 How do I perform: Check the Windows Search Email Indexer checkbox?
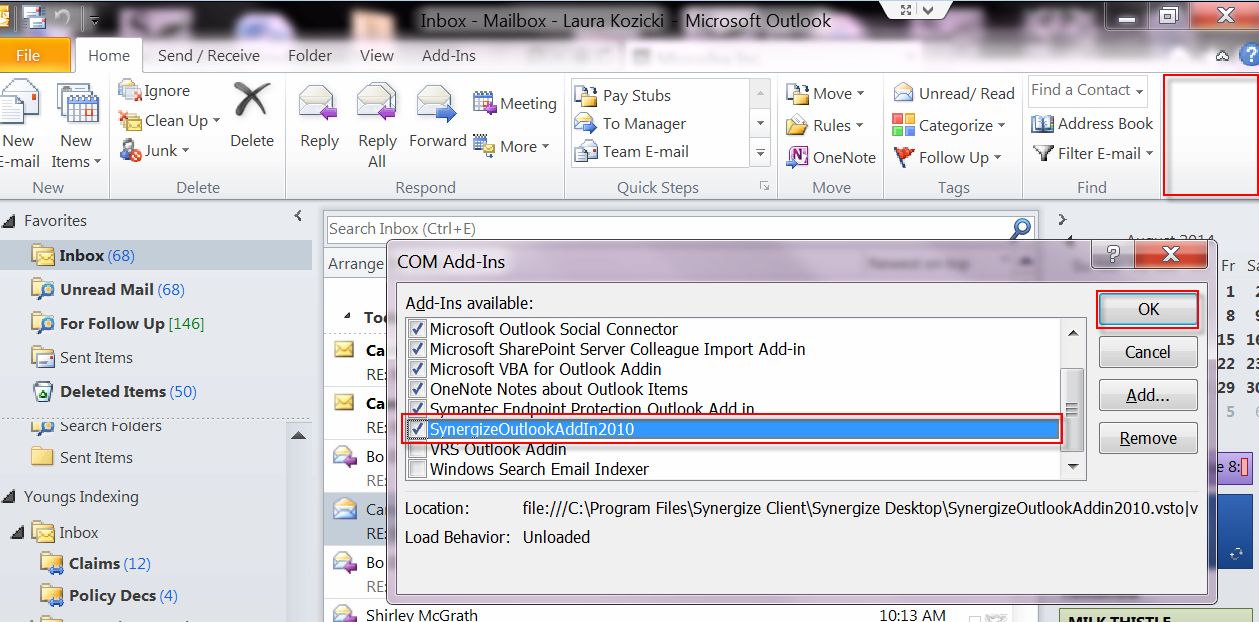pos(417,469)
